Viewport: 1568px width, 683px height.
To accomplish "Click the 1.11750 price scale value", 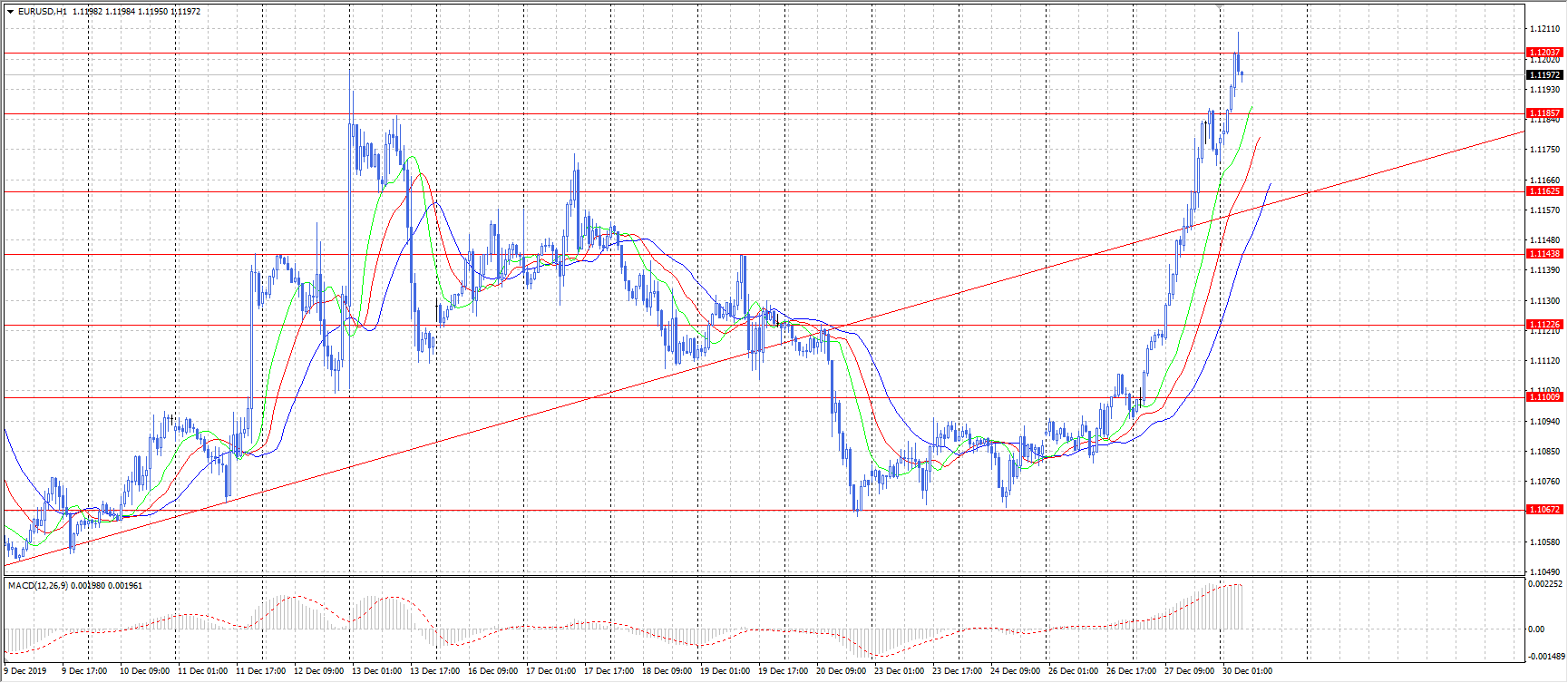I will coord(1545,150).
